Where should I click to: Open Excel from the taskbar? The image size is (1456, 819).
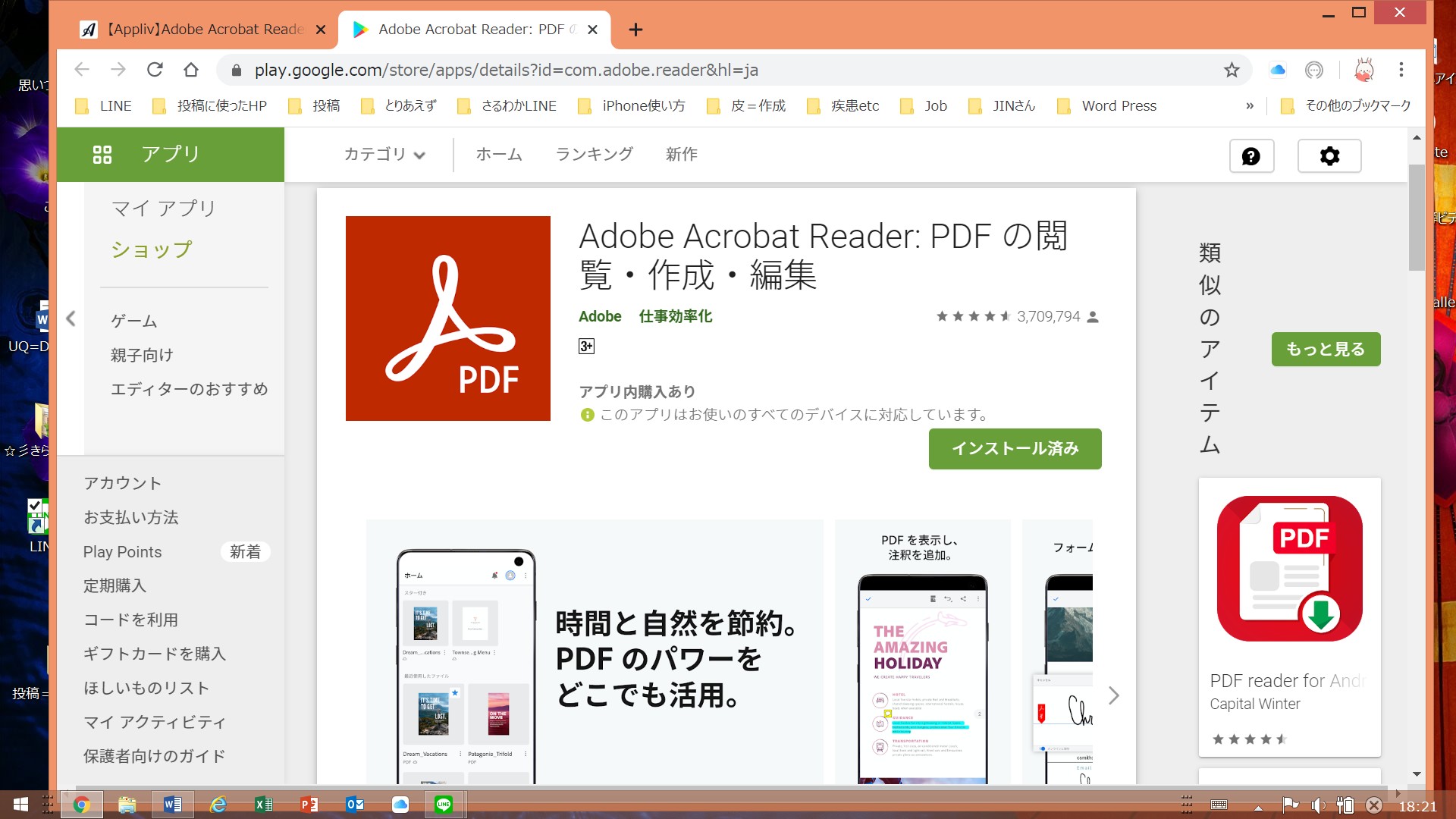pyautogui.click(x=264, y=805)
